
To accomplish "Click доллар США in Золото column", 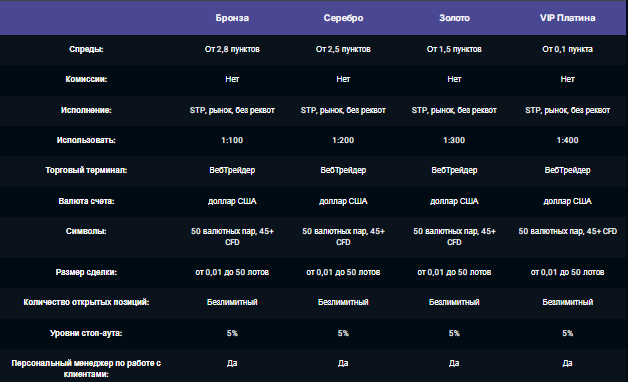I will click(454, 201).
